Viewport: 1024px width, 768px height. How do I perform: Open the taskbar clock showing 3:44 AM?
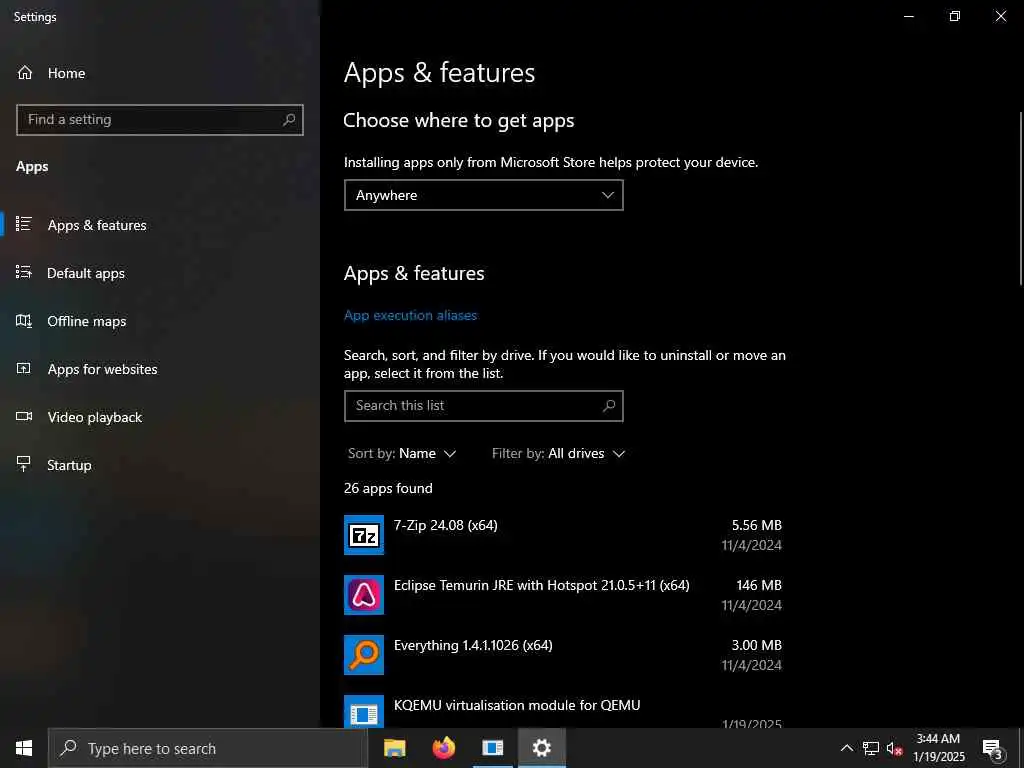tap(938, 748)
